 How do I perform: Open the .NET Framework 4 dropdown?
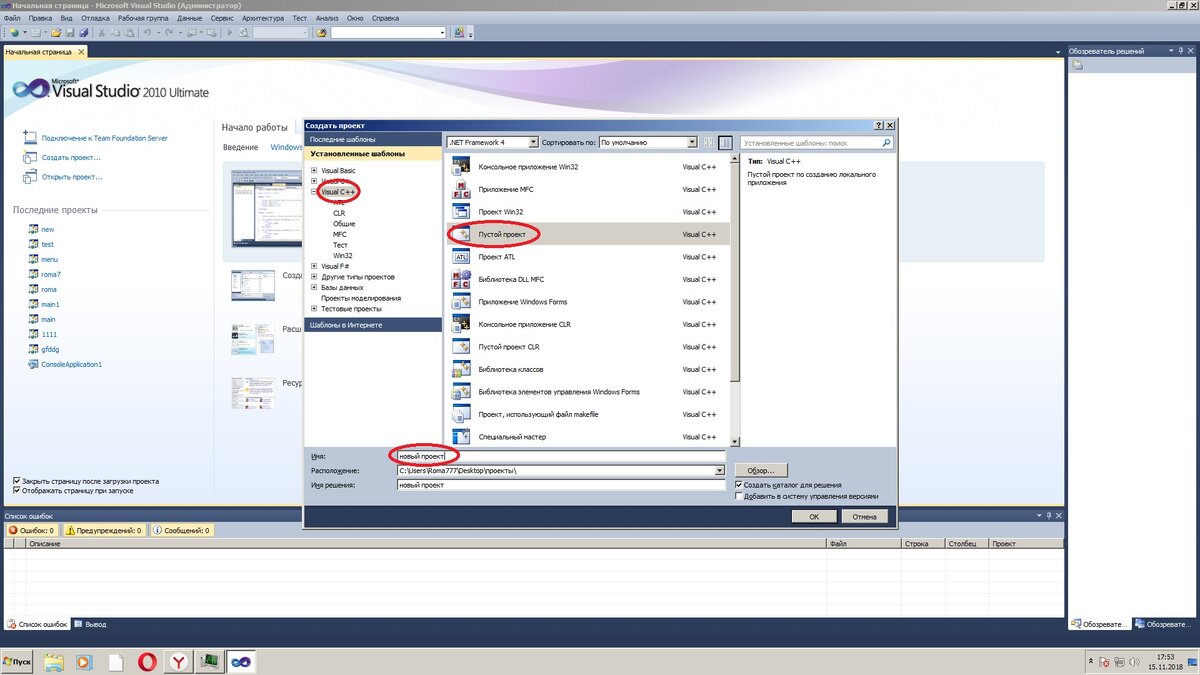coord(533,143)
